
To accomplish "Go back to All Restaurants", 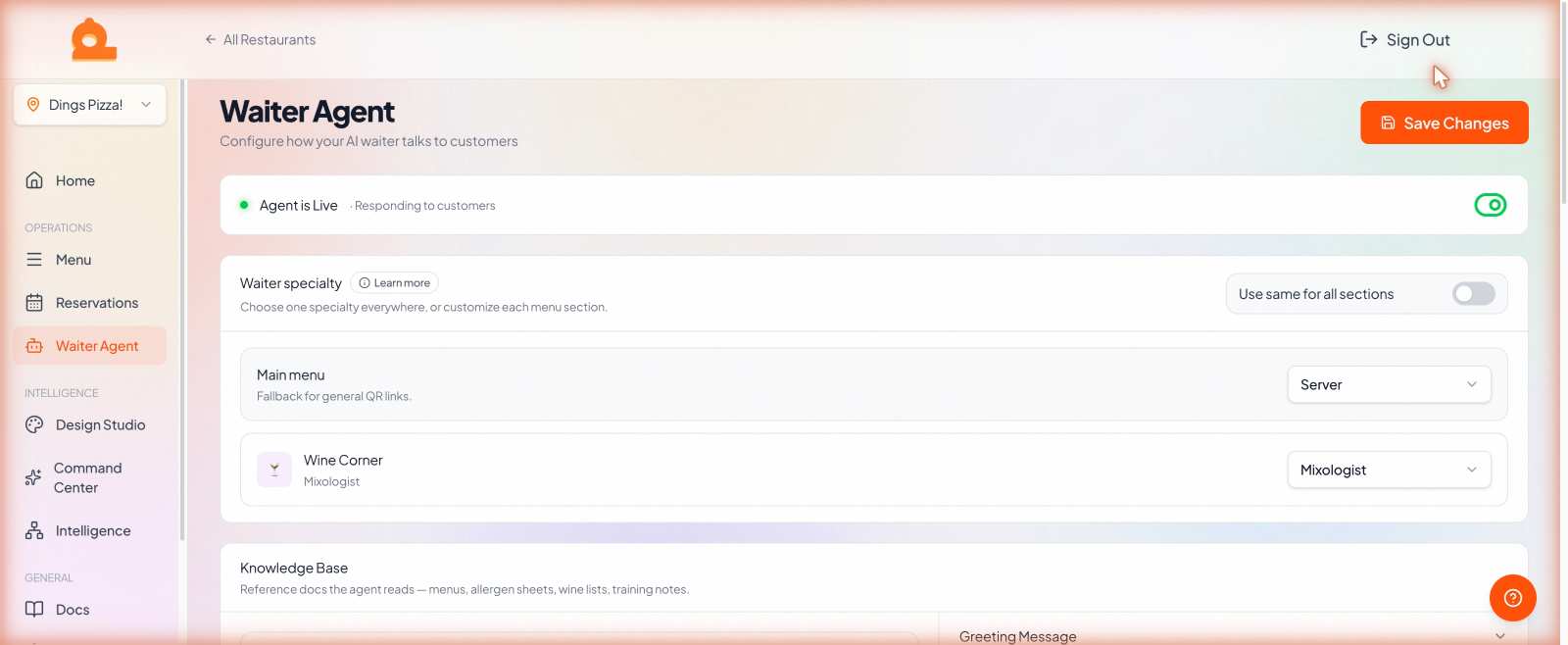I will pyautogui.click(x=260, y=39).
